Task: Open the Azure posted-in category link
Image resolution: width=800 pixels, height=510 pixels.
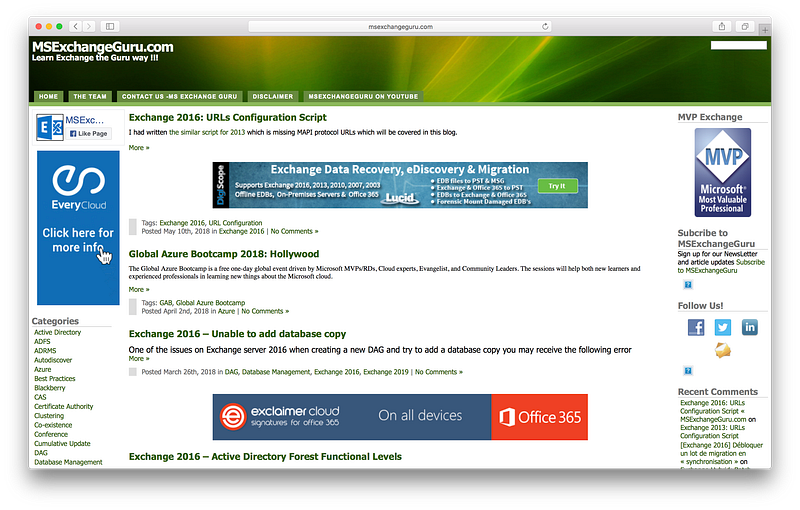Action: click(227, 311)
